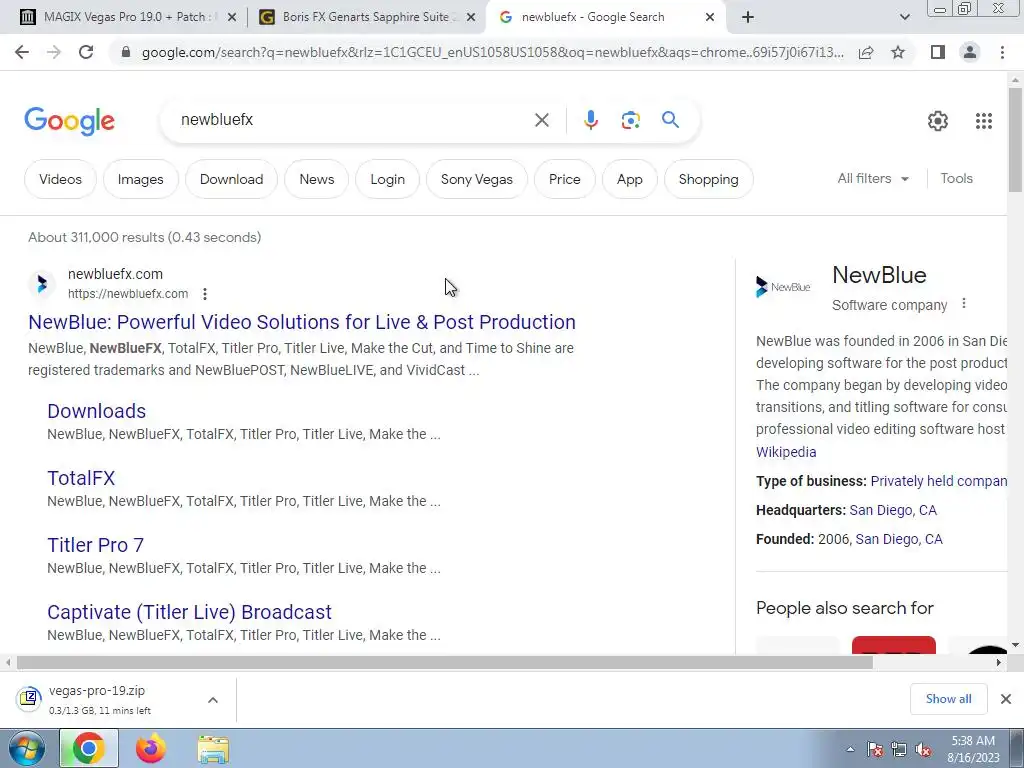Screen dimensions: 1024x768
Task: Close the Boris FX Genarts tab
Action: click(x=471, y=18)
